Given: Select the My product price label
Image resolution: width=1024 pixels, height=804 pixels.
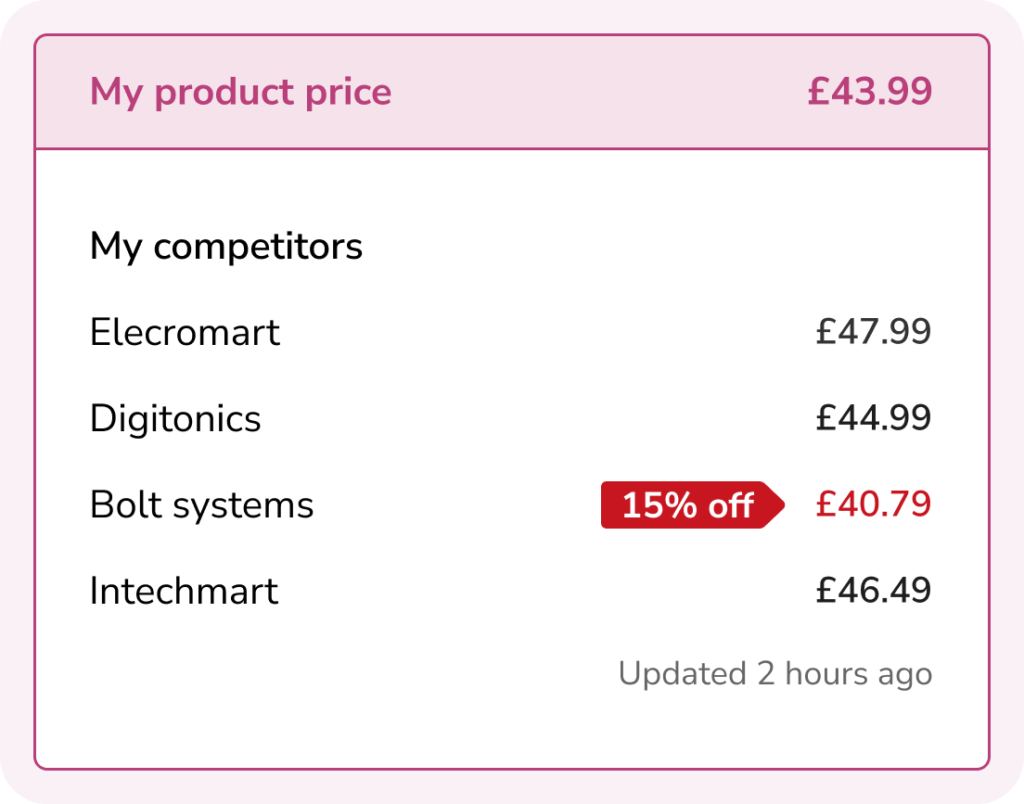Looking at the screenshot, I should tap(240, 92).
